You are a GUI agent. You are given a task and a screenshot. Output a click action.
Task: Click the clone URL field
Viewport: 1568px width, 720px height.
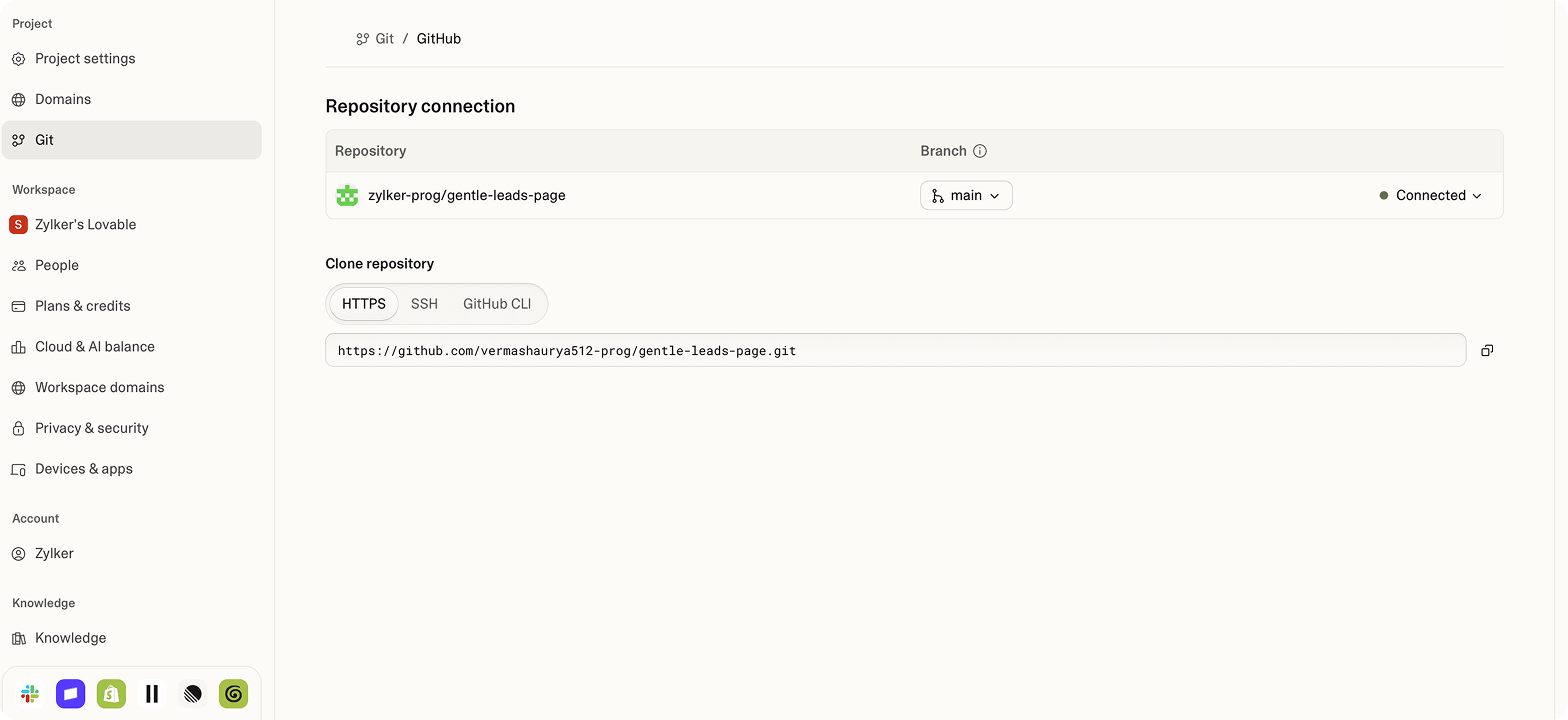point(896,350)
